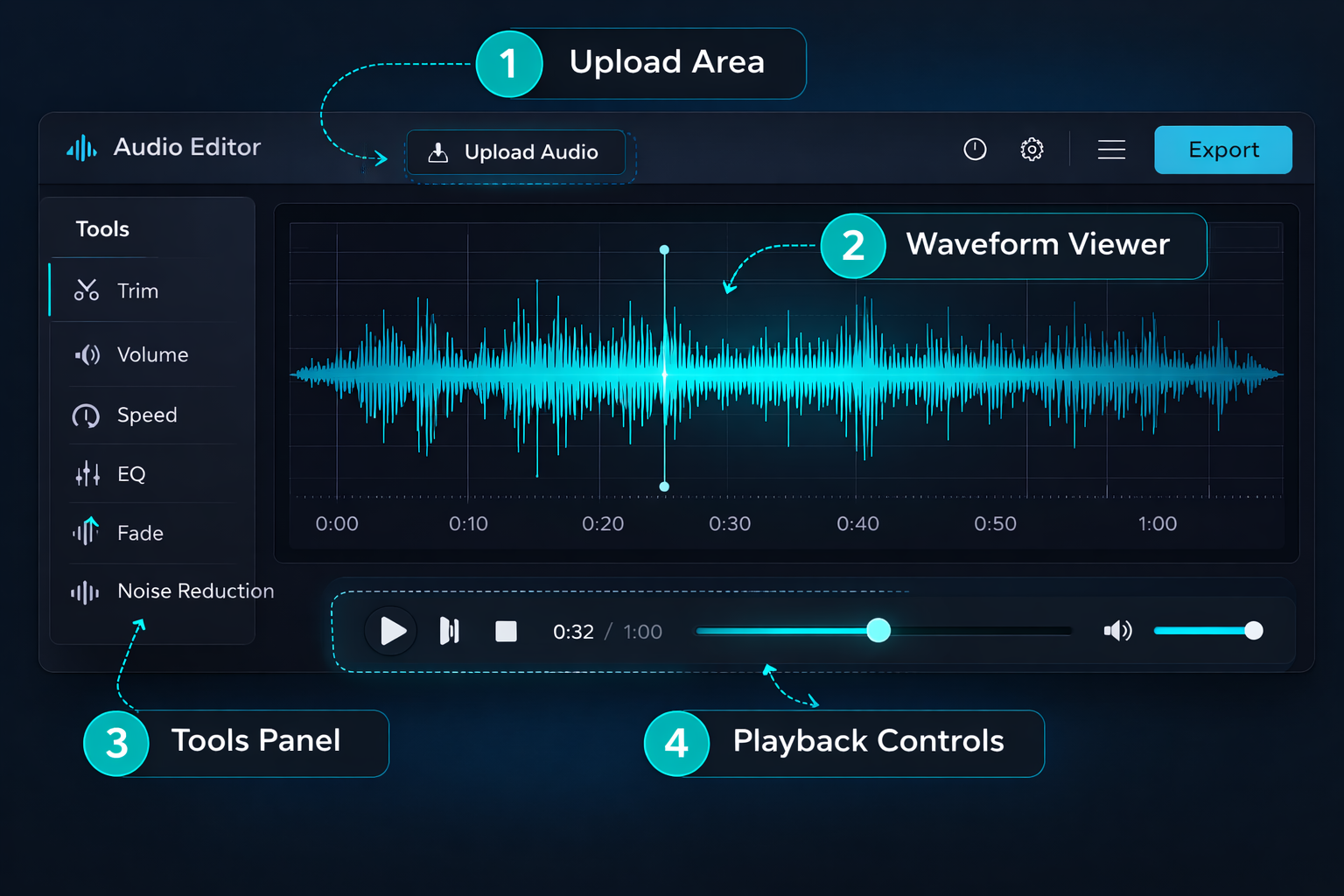Open the EQ tool
The height and width of the screenshot is (896, 1344).
coord(133,473)
